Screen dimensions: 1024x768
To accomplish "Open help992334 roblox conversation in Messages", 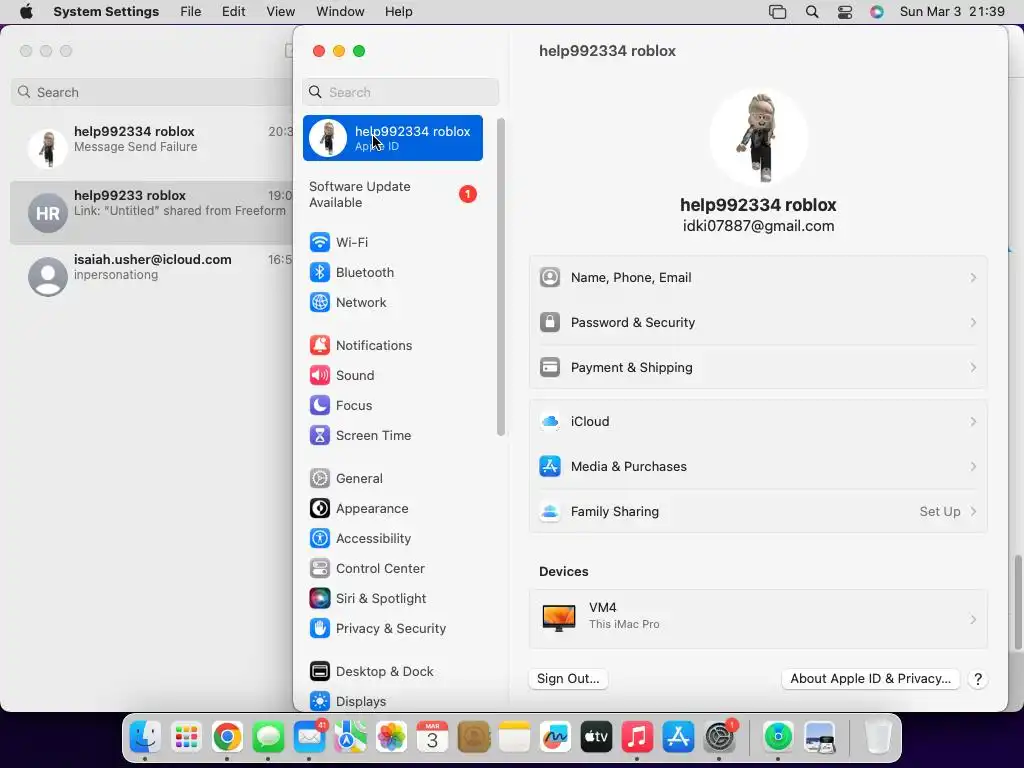I will [x=152, y=148].
